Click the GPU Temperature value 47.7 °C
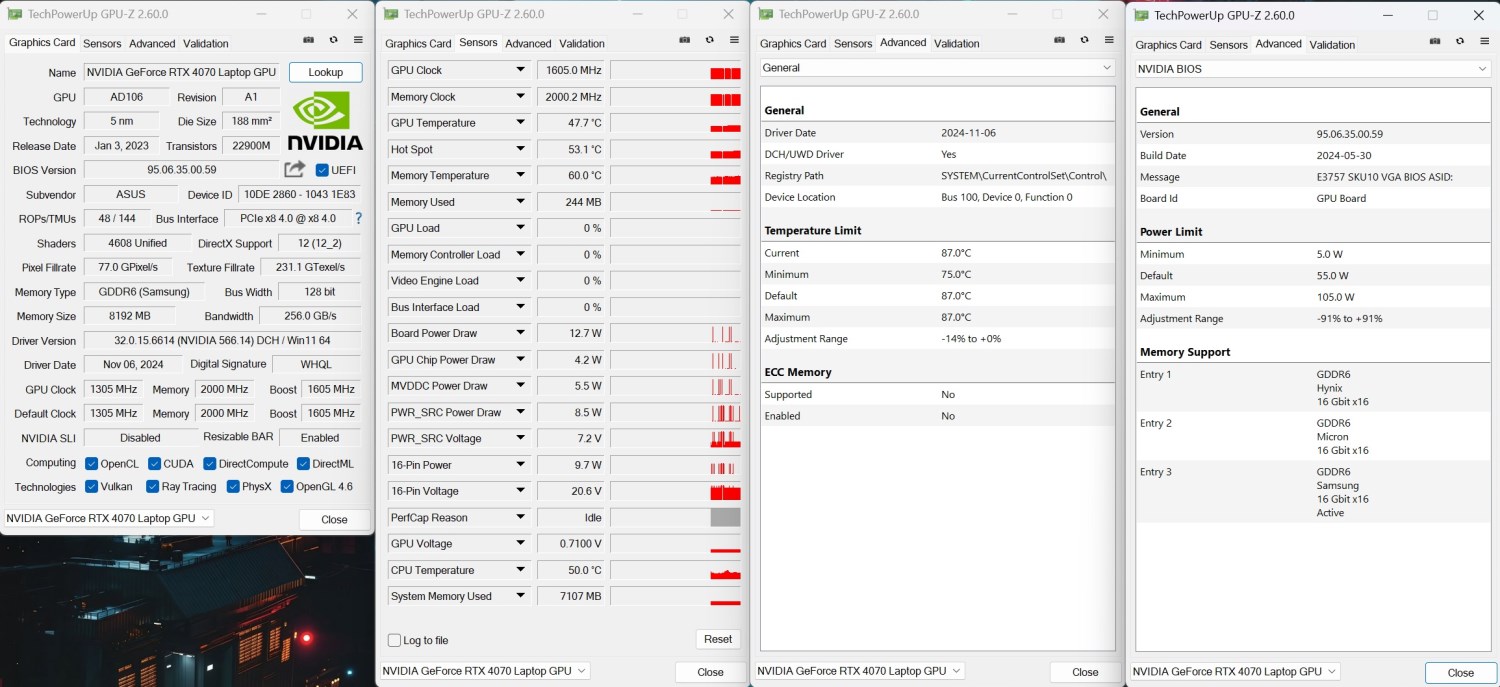 (x=572, y=123)
